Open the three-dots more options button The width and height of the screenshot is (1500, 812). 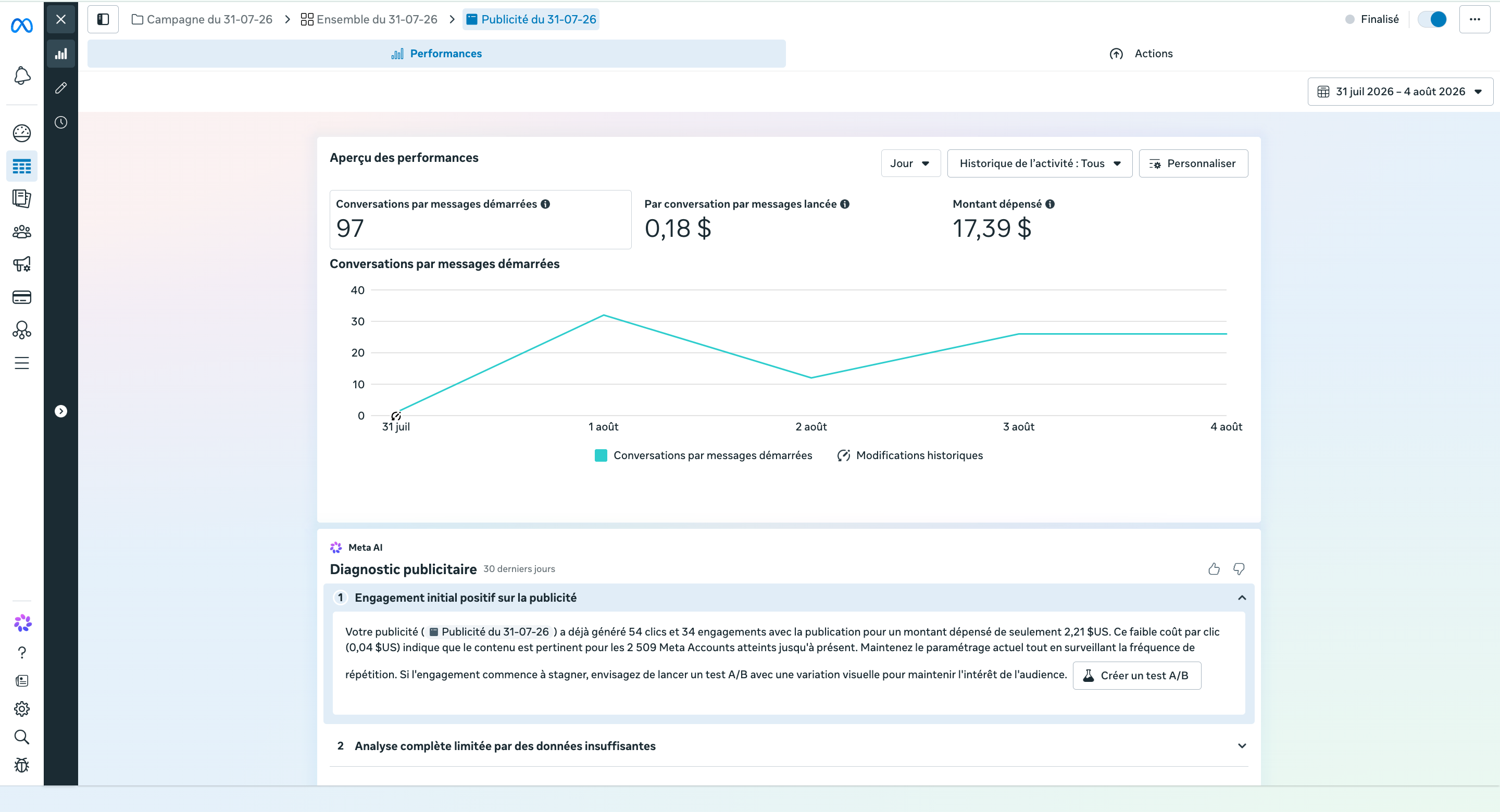tap(1474, 19)
